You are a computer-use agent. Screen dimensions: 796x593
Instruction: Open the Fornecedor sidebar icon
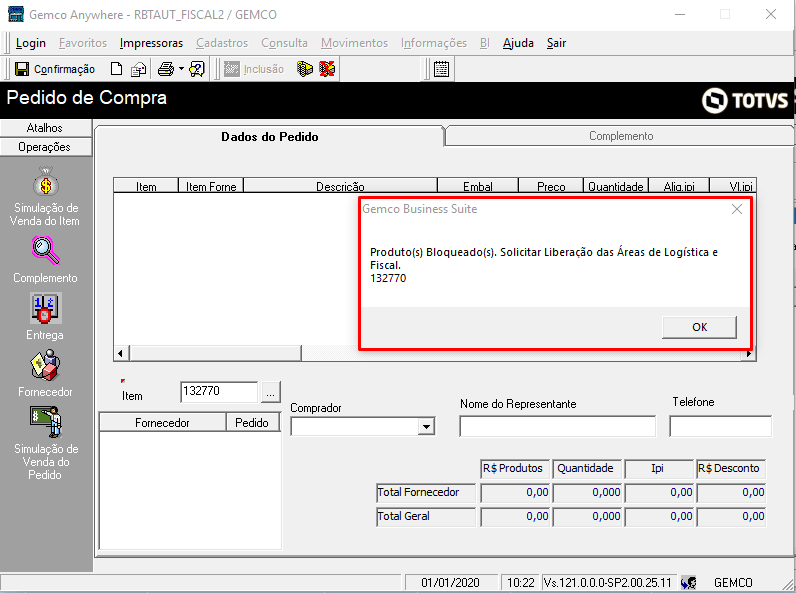(45, 365)
